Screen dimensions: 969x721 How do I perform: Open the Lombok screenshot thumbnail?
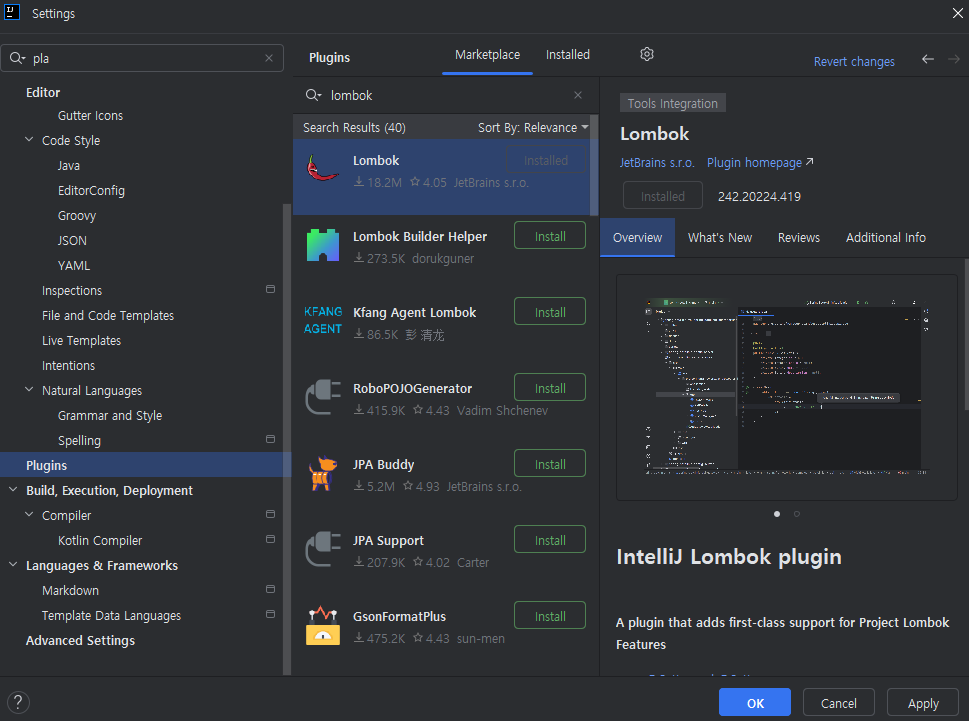pos(787,387)
